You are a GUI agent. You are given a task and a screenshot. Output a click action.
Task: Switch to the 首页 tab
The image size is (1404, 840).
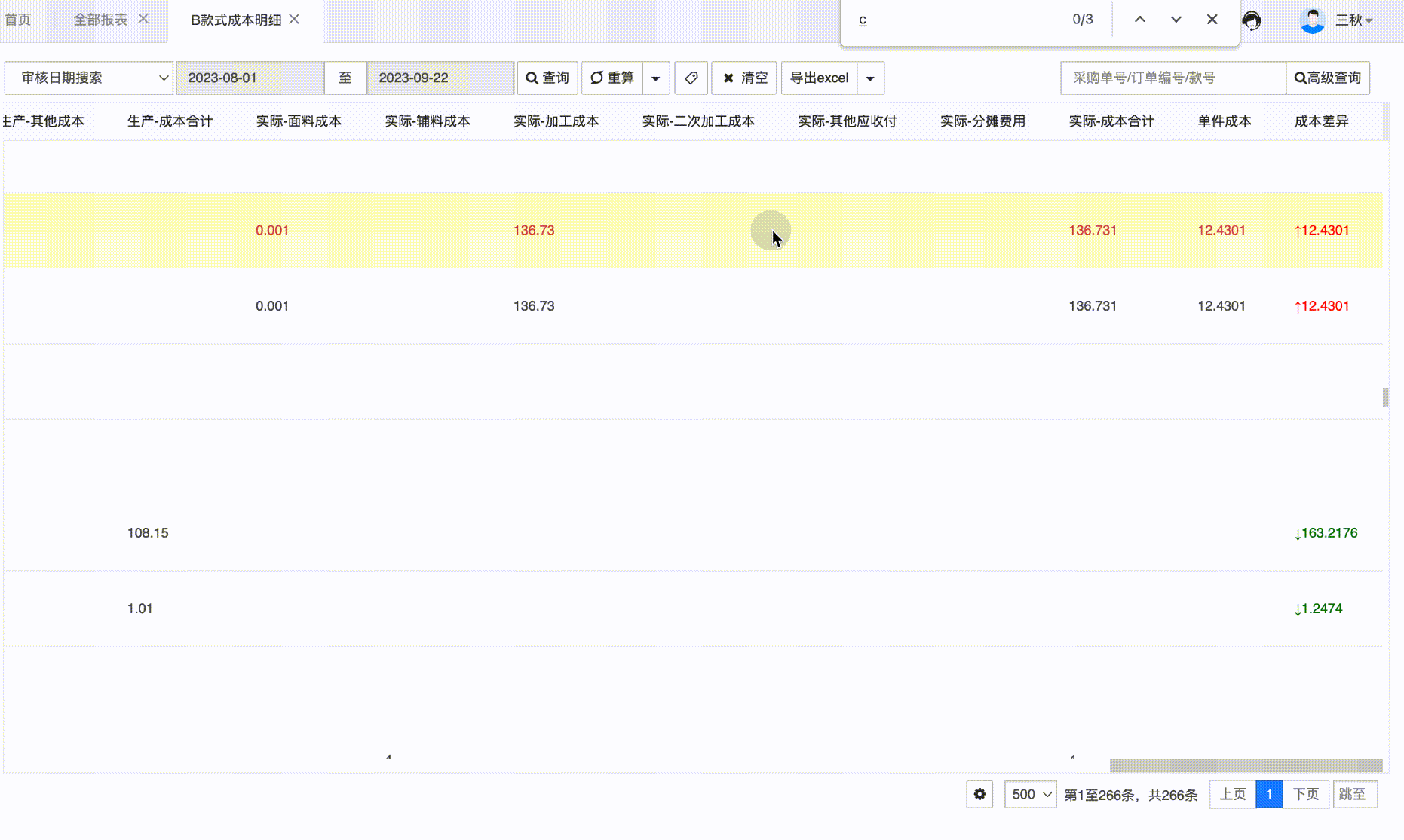click(x=18, y=20)
